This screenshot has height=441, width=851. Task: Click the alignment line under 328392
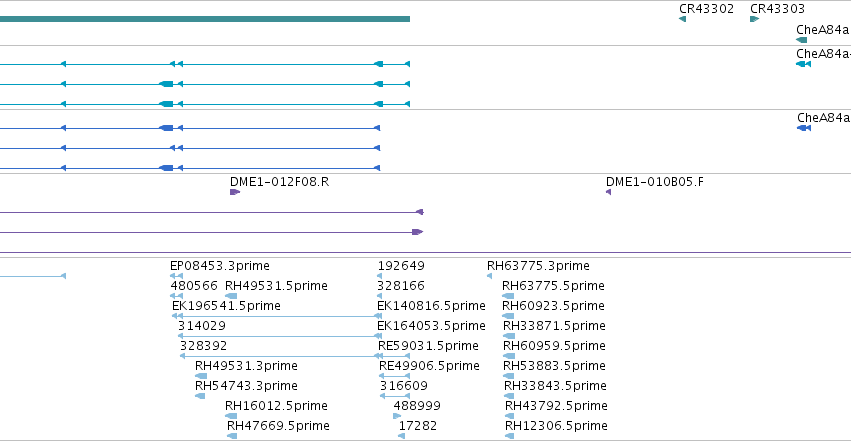click(x=279, y=356)
